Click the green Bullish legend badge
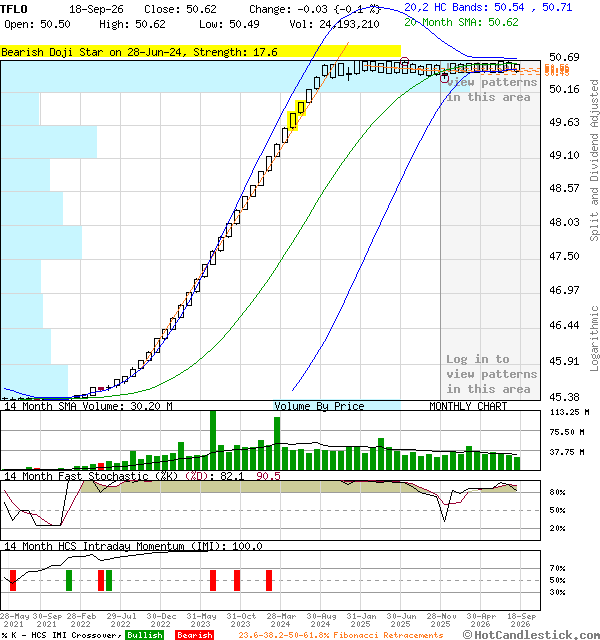Viewport: 600px width, 640px height. (x=144, y=635)
